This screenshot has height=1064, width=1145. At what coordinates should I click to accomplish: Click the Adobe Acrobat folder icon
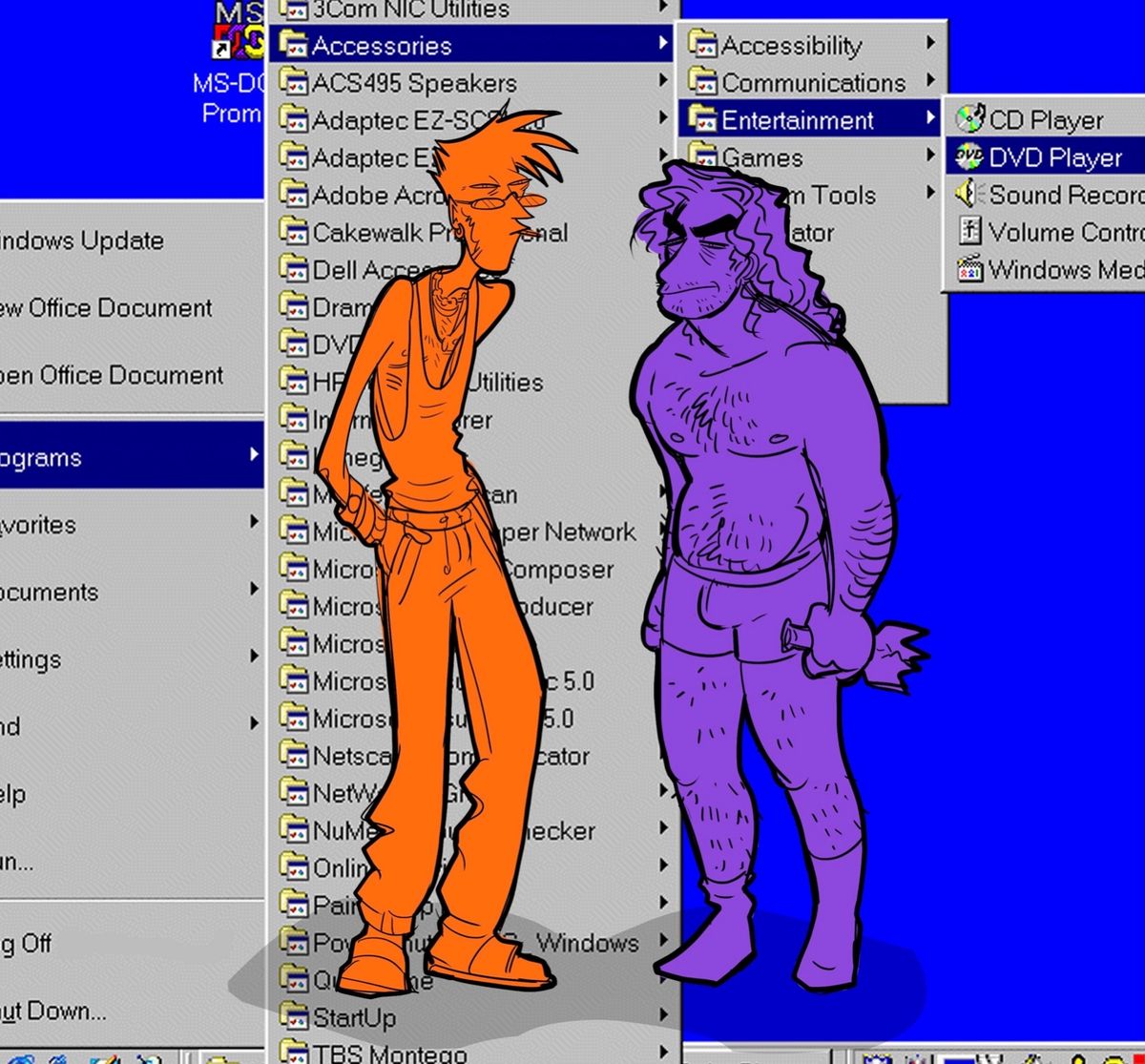pos(293,194)
